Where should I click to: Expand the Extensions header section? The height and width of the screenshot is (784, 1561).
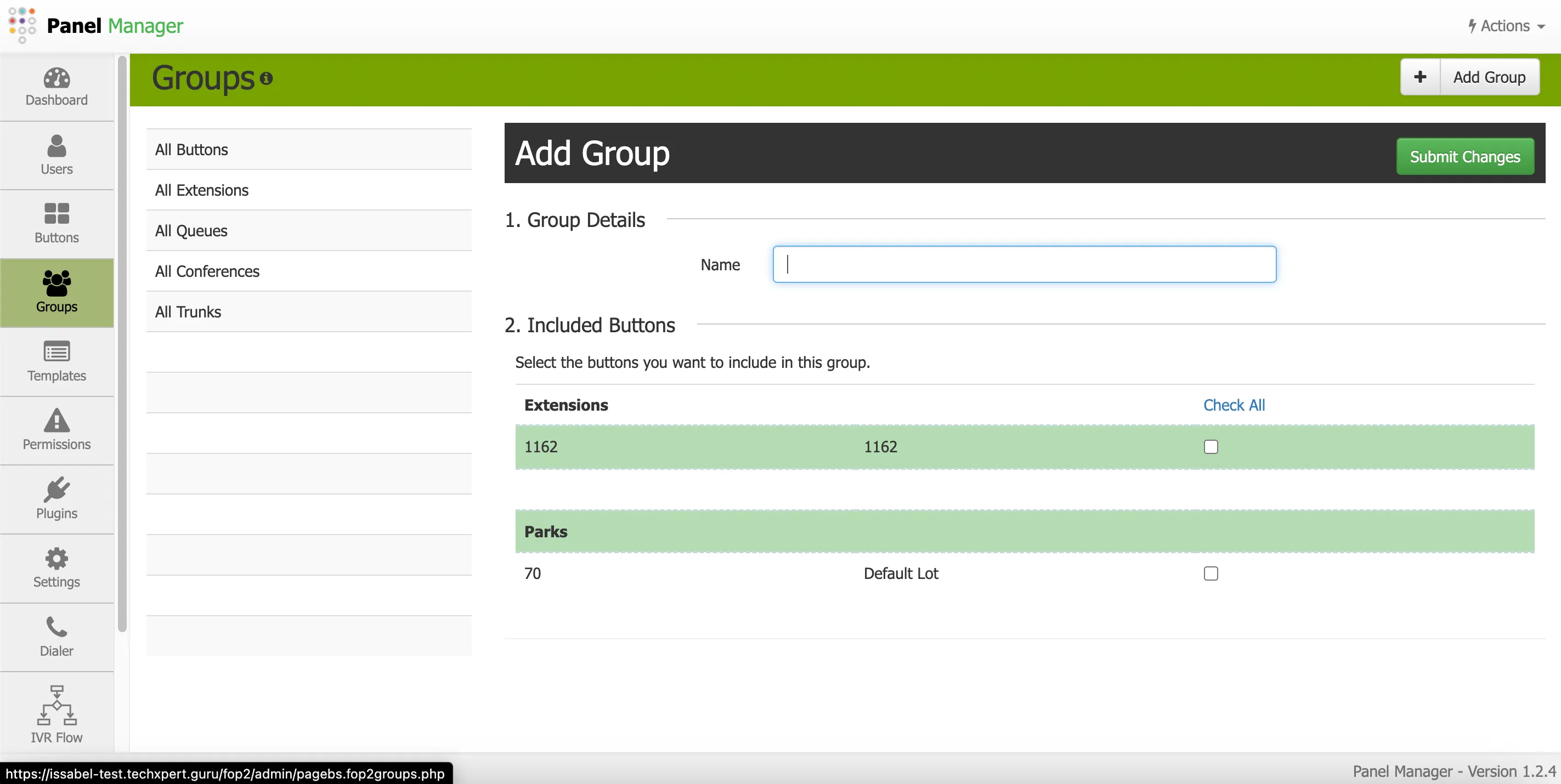pyautogui.click(x=565, y=405)
